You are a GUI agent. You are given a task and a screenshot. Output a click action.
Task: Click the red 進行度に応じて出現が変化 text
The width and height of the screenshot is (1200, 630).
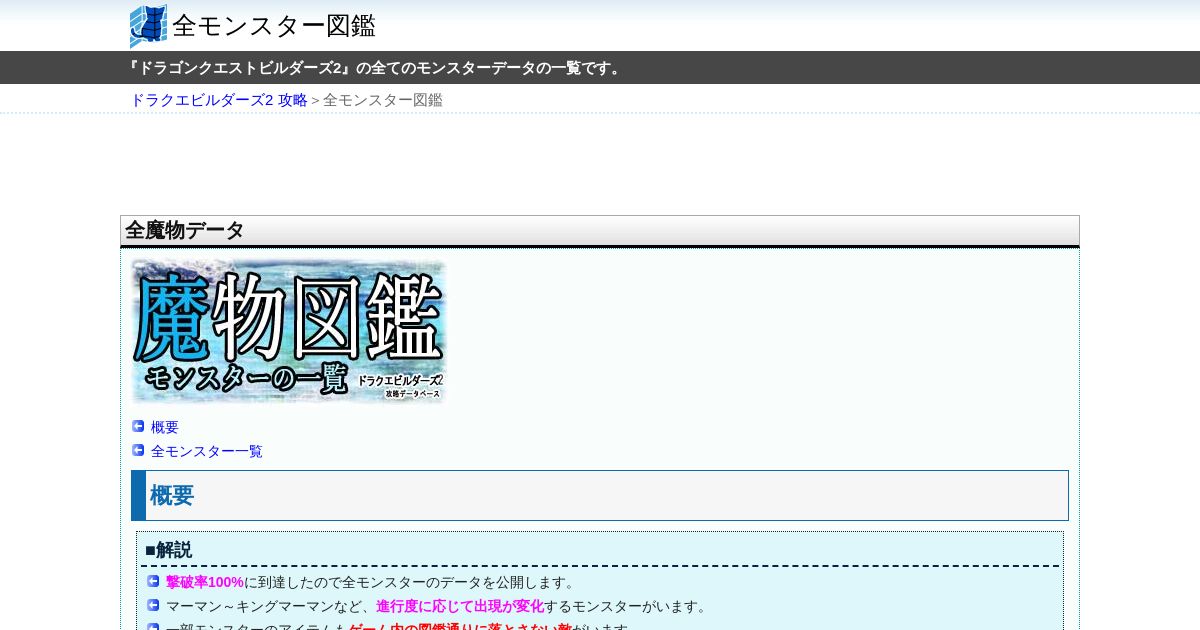point(460,606)
